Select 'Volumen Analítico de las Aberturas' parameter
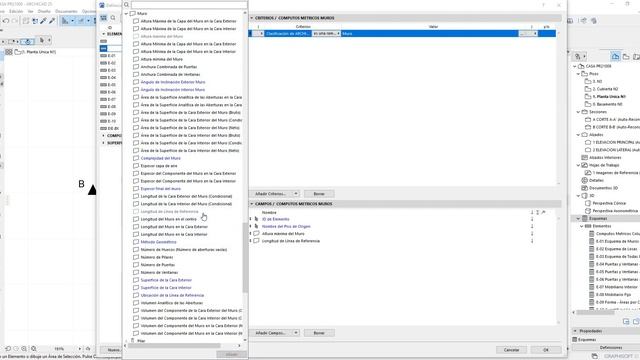The image size is (640, 360). [171, 303]
